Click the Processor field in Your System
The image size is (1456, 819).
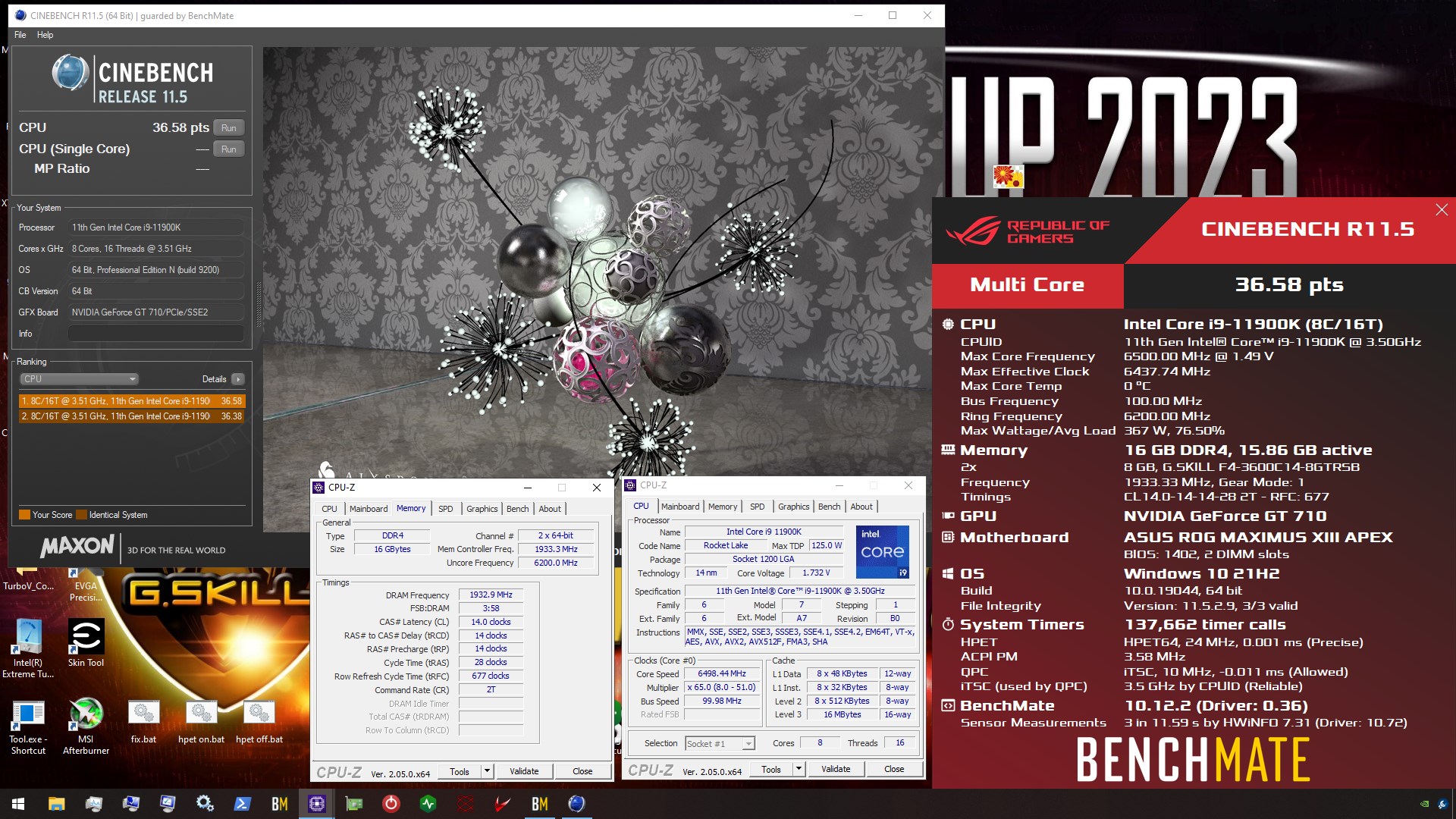click(156, 227)
